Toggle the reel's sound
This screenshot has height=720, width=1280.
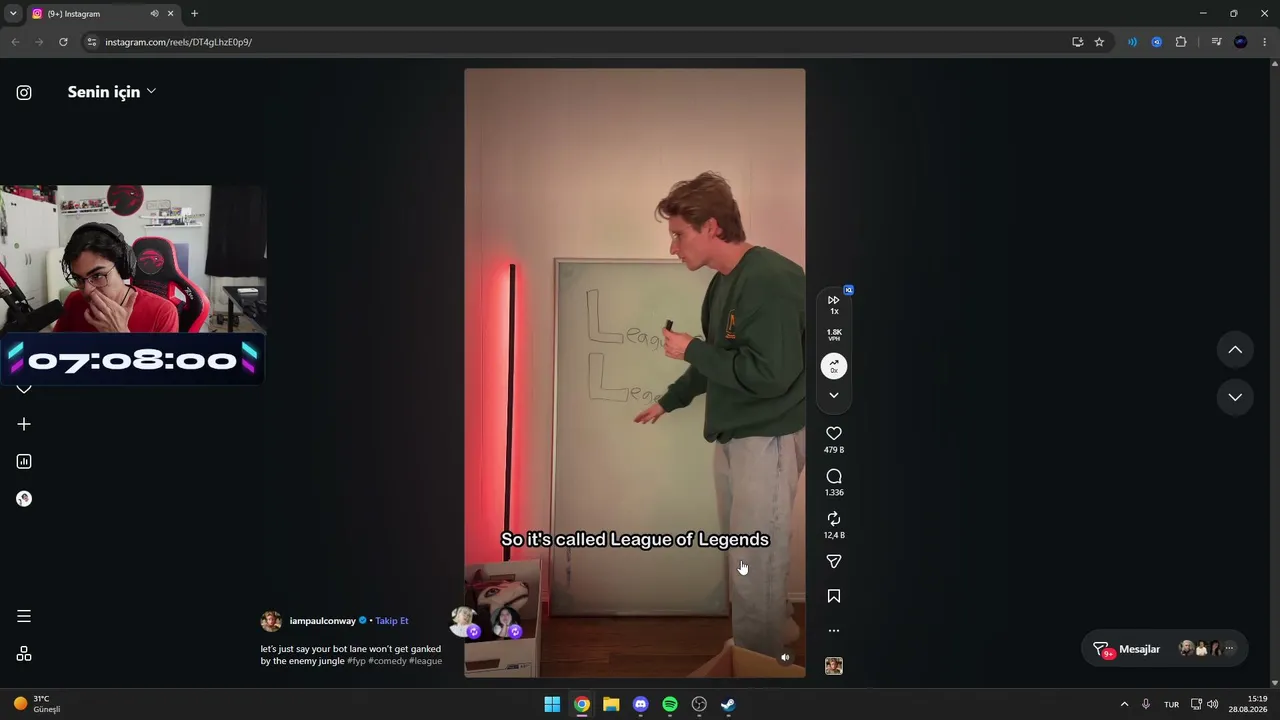click(x=785, y=657)
